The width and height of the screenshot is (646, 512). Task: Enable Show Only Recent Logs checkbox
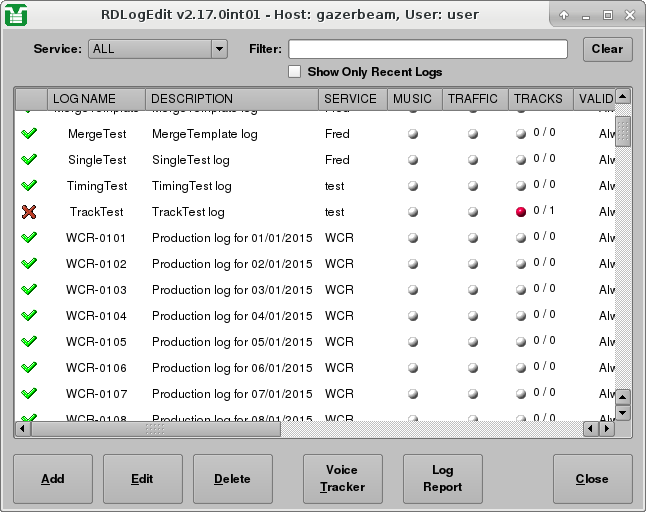point(295,72)
